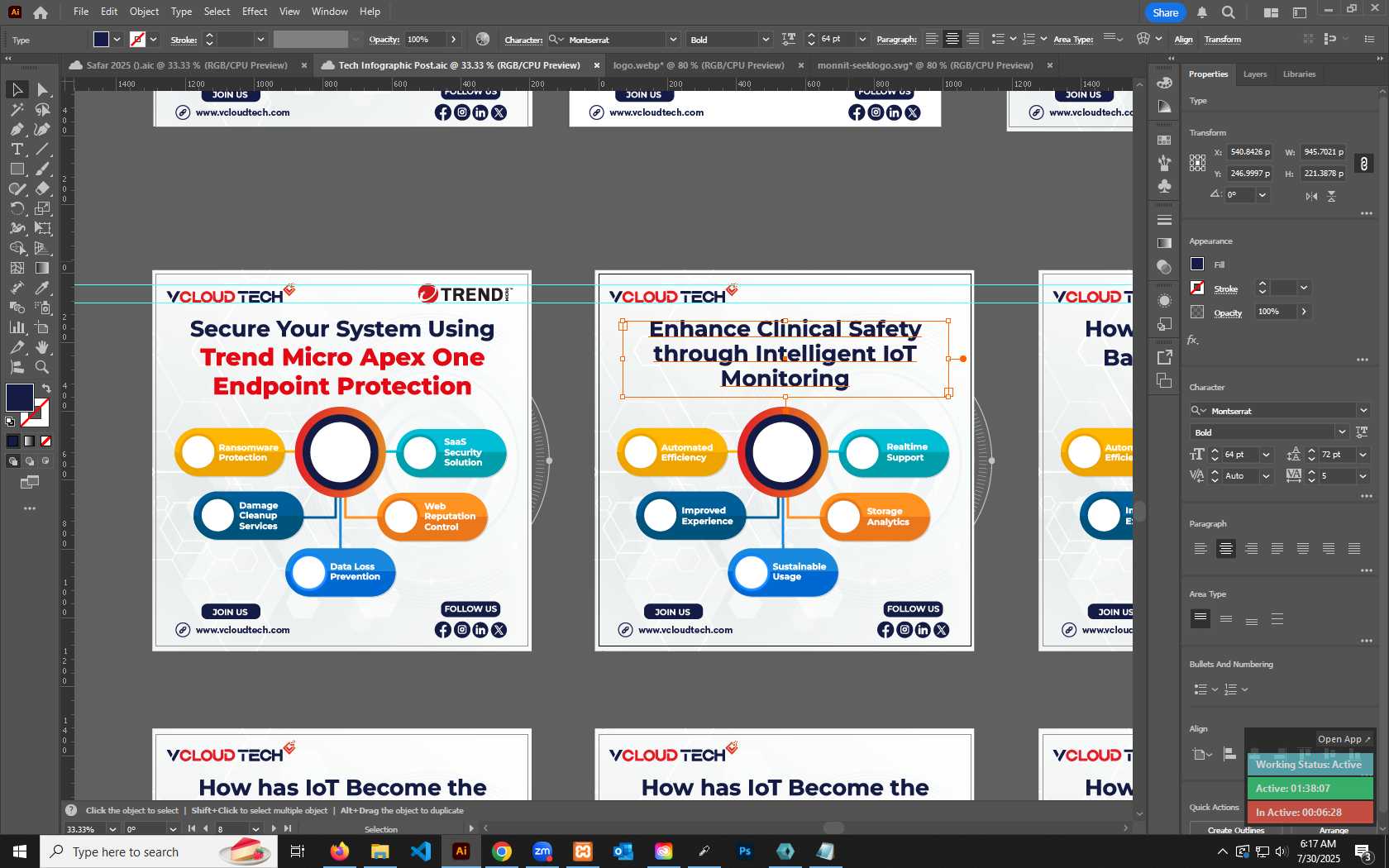This screenshot has height=868, width=1389.
Task: Set Area Type to align bottom
Action: point(1252,618)
